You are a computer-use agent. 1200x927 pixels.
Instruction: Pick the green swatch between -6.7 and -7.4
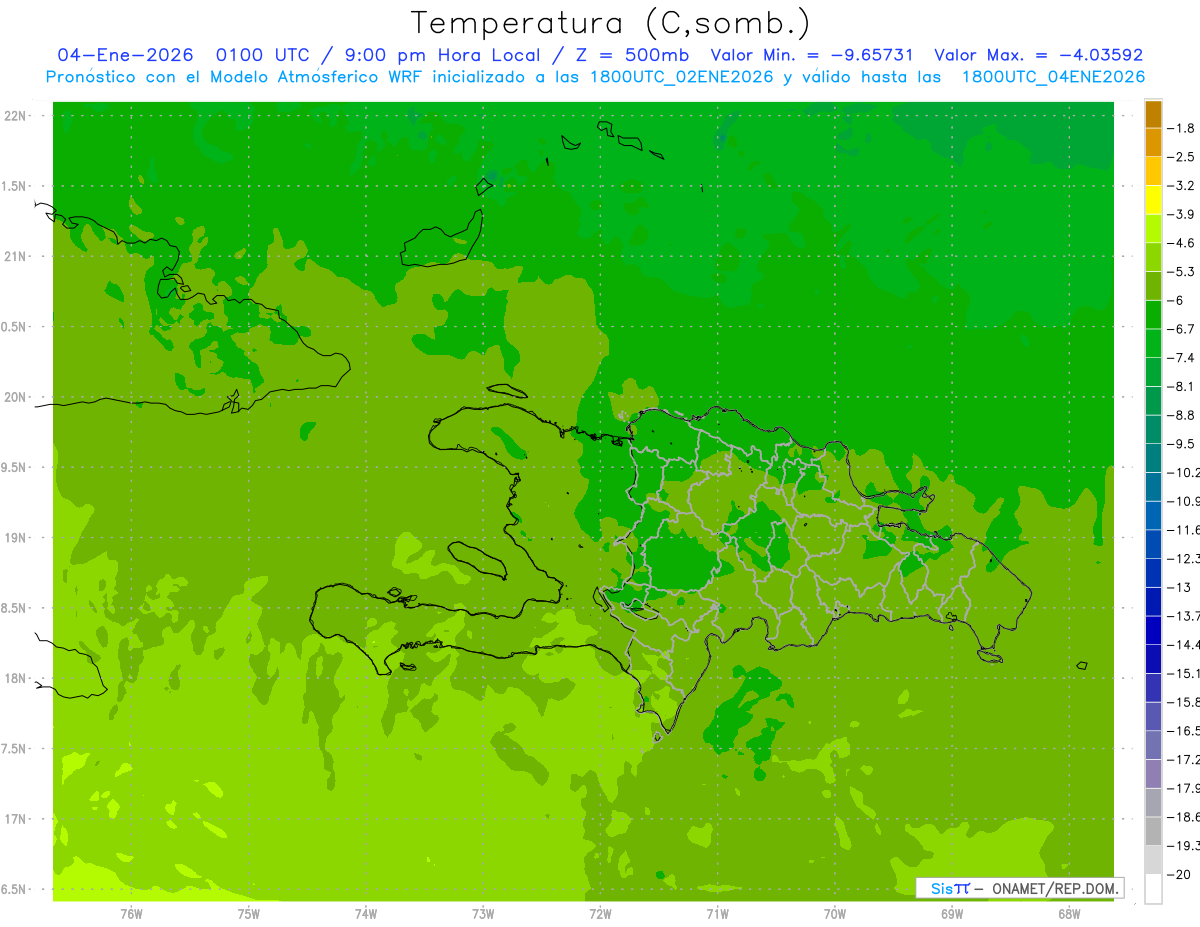[x=1153, y=343]
